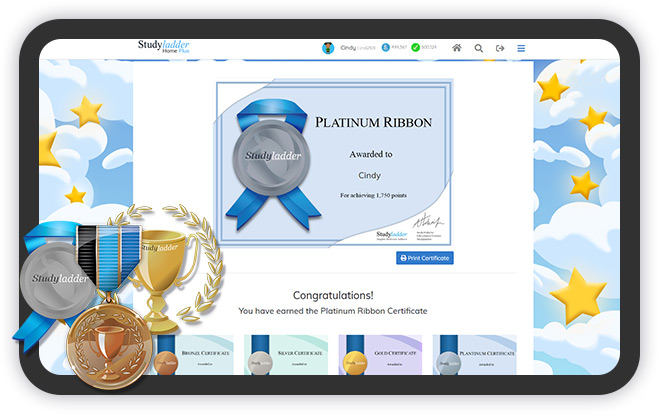Image resolution: width=659 pixels, height=414 pixels.
Task: Select the Platinum Certificate thumbnail
Action: 475,355
